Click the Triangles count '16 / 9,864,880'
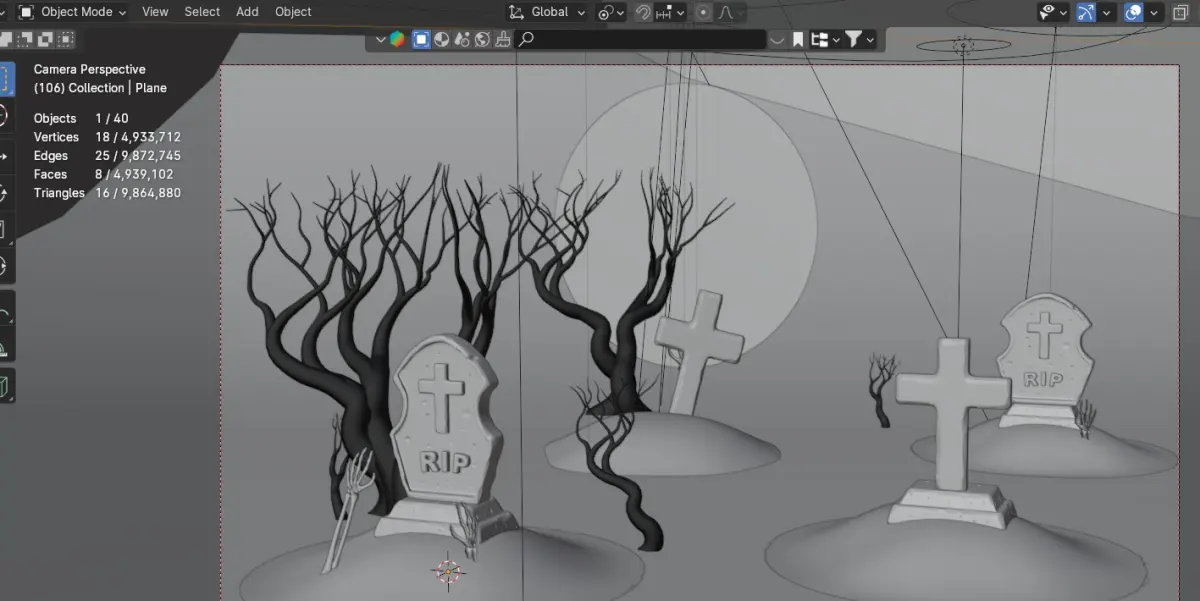 click(x=138, y=193)
